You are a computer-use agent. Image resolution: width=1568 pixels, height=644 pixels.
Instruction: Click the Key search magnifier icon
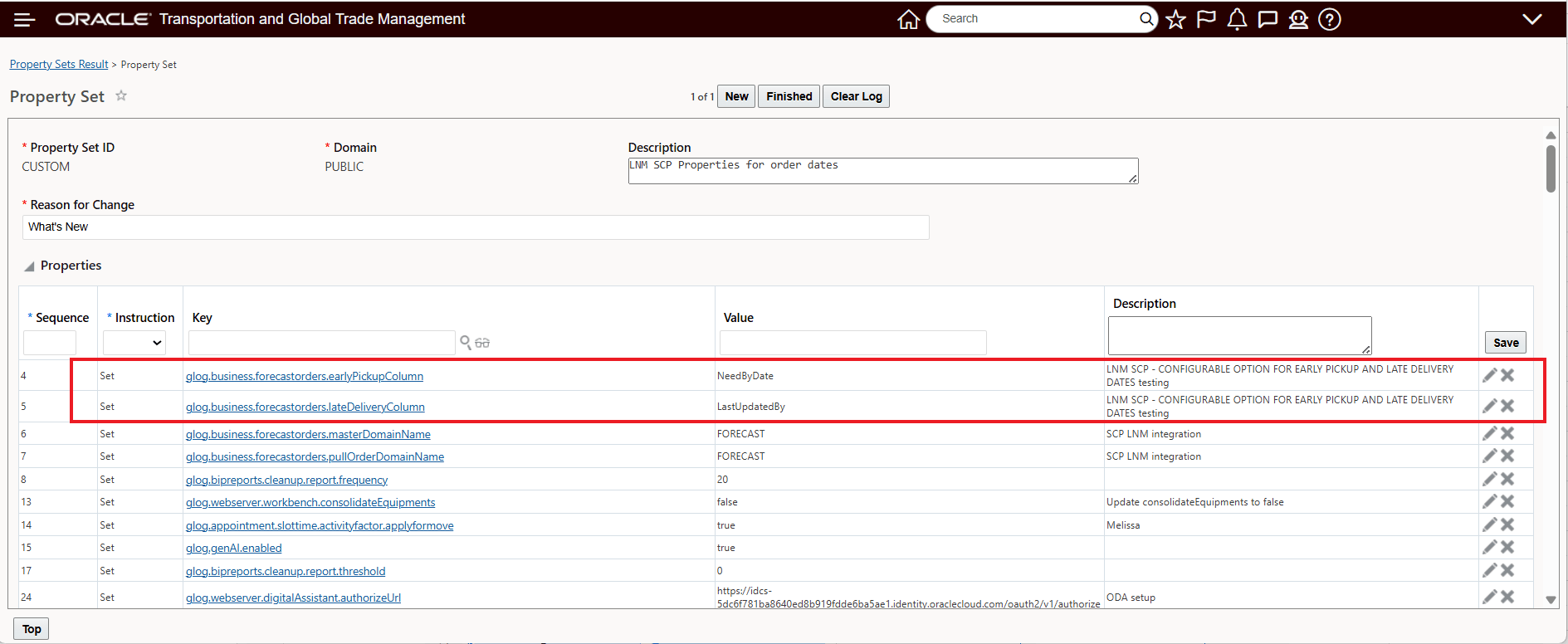(466, 342)
